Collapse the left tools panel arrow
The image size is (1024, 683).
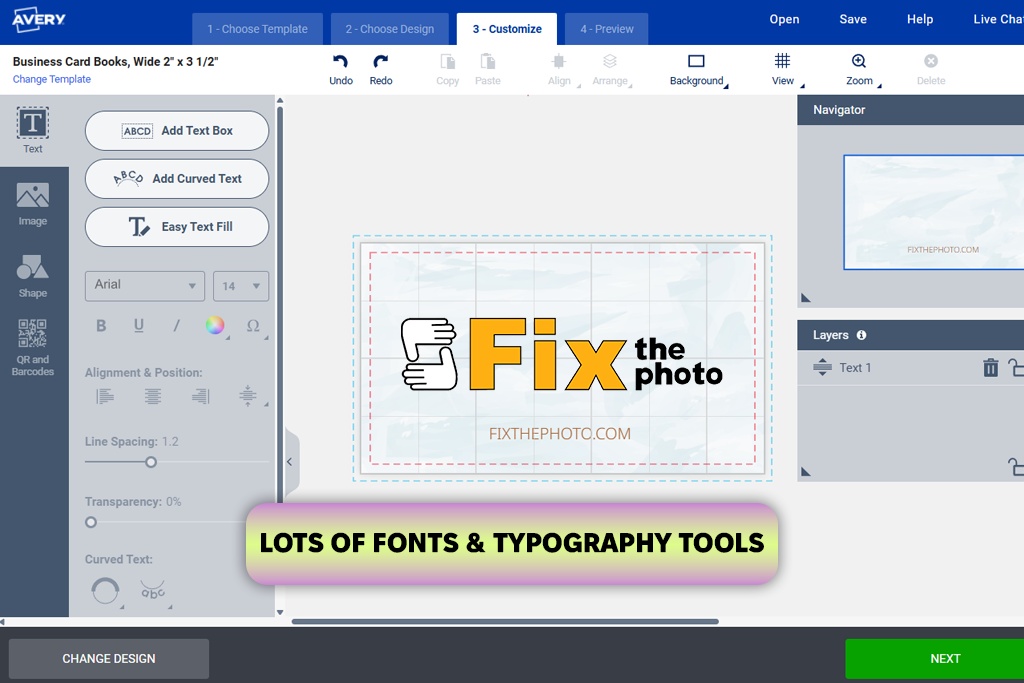(x=291, y=462)
